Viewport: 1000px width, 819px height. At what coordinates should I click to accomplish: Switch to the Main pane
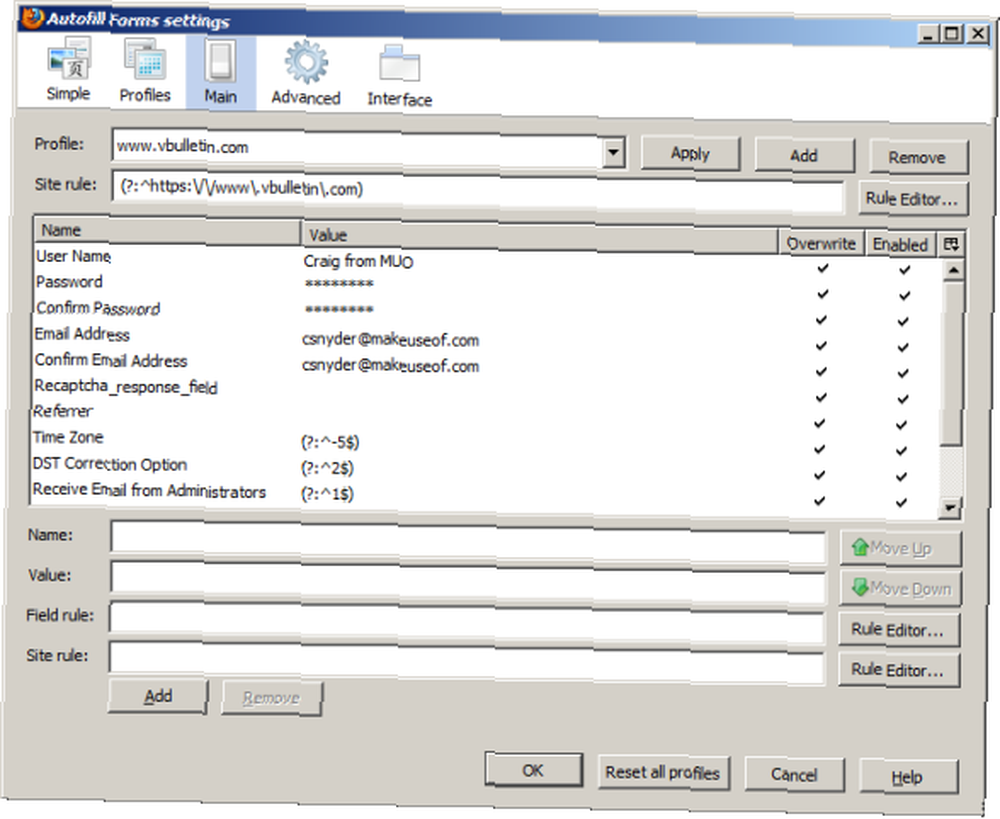point(221,71)
